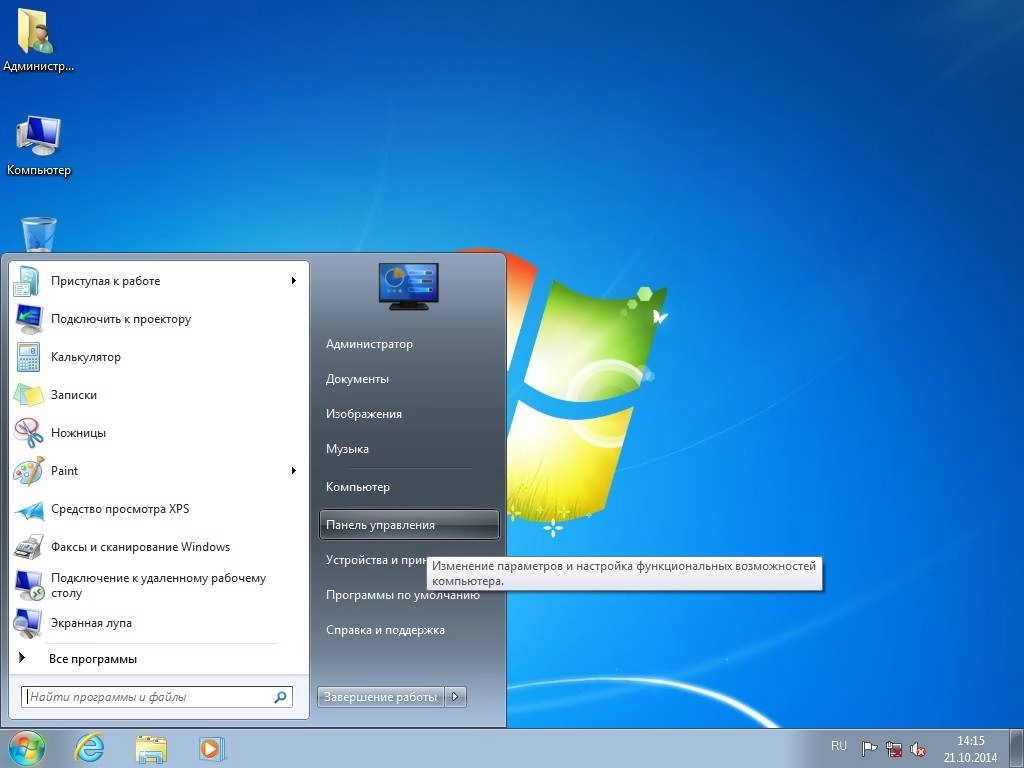Open Администратор user folder link

[x=370, y=344]
